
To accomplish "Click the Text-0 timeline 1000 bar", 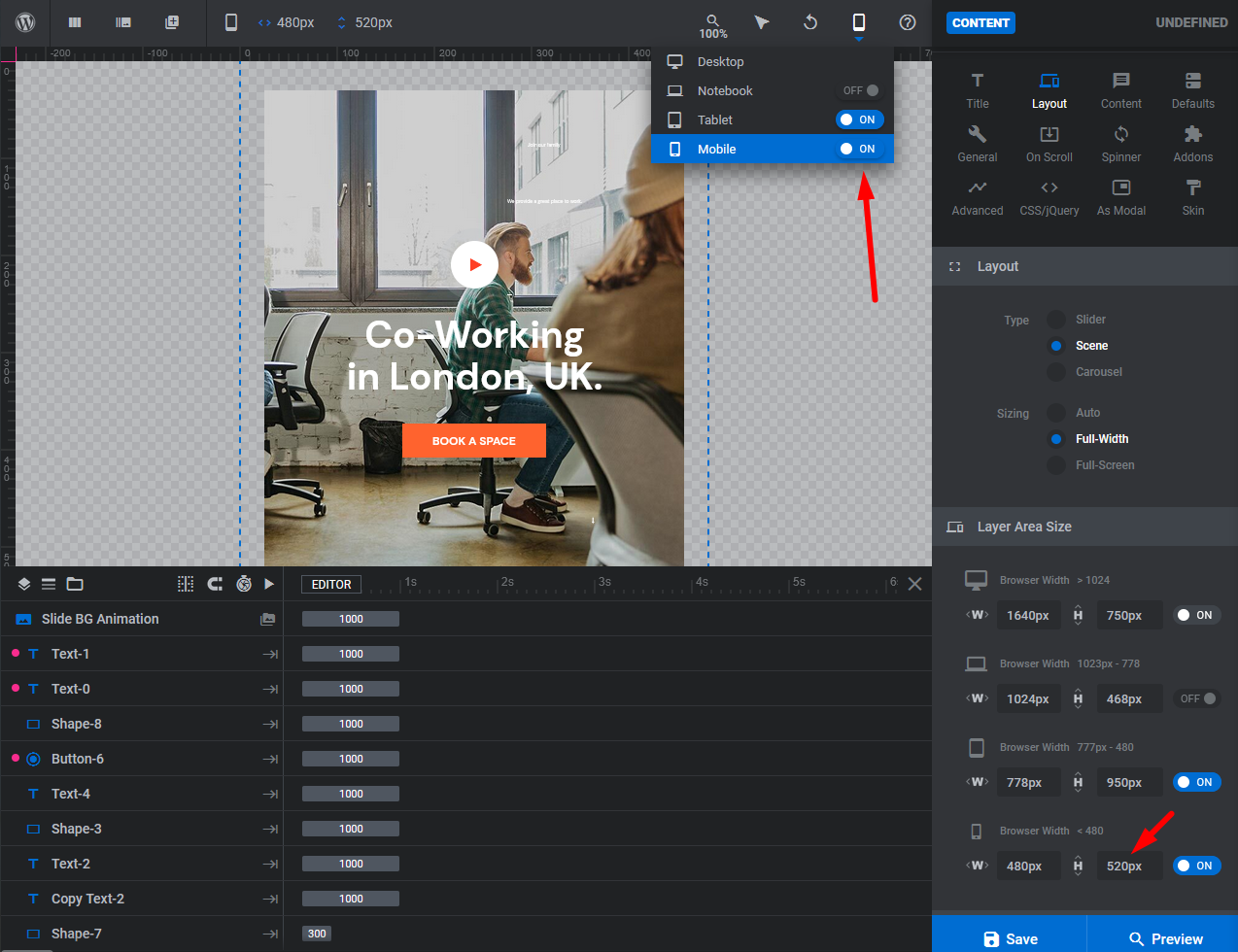I will 351,689.
